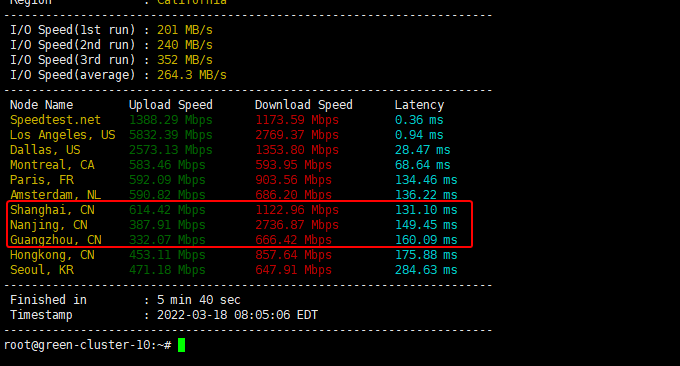Select the Hongkong, CN node name
680x366 pixels.
52,255
